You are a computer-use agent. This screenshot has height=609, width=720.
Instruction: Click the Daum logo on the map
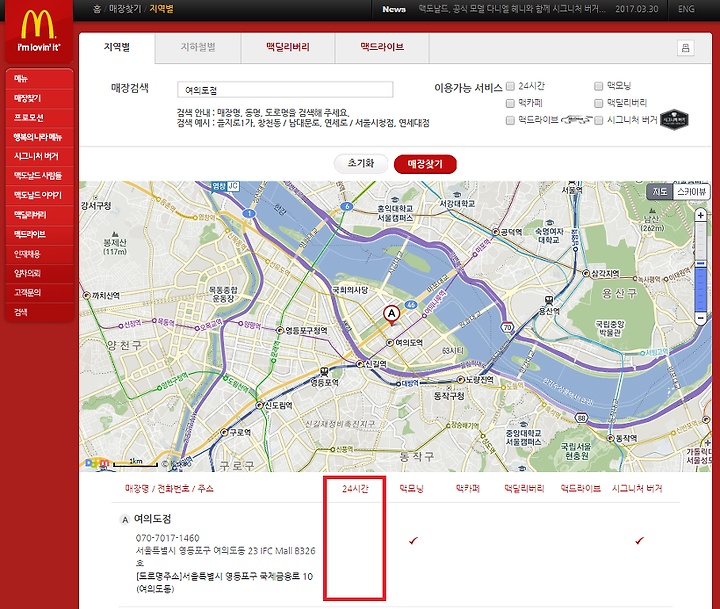coord(97,463)
